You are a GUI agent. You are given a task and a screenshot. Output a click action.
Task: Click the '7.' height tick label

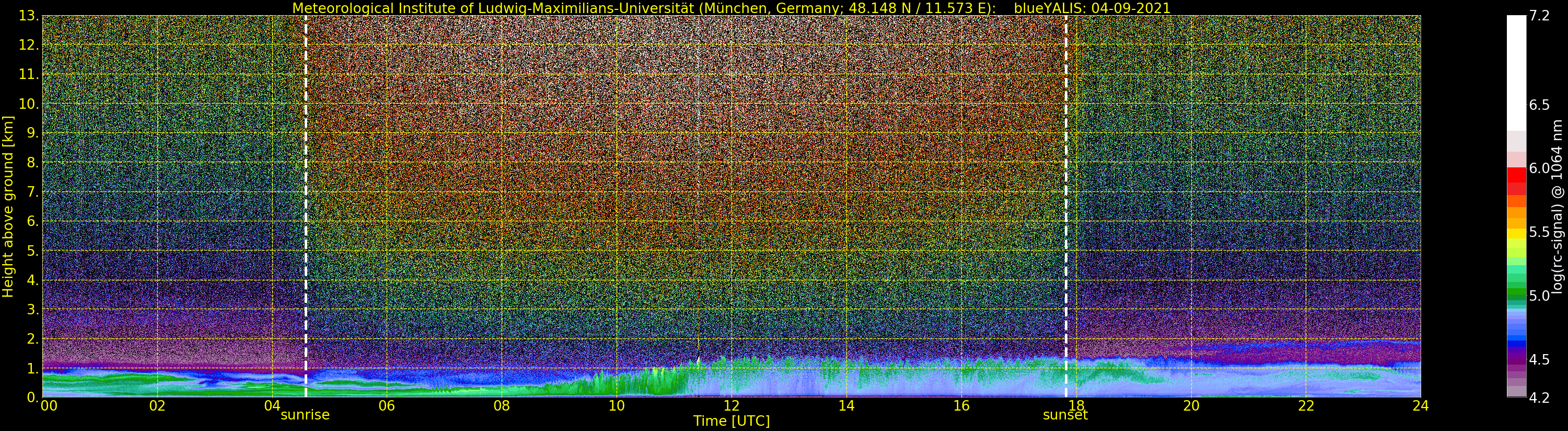(32, 192)
